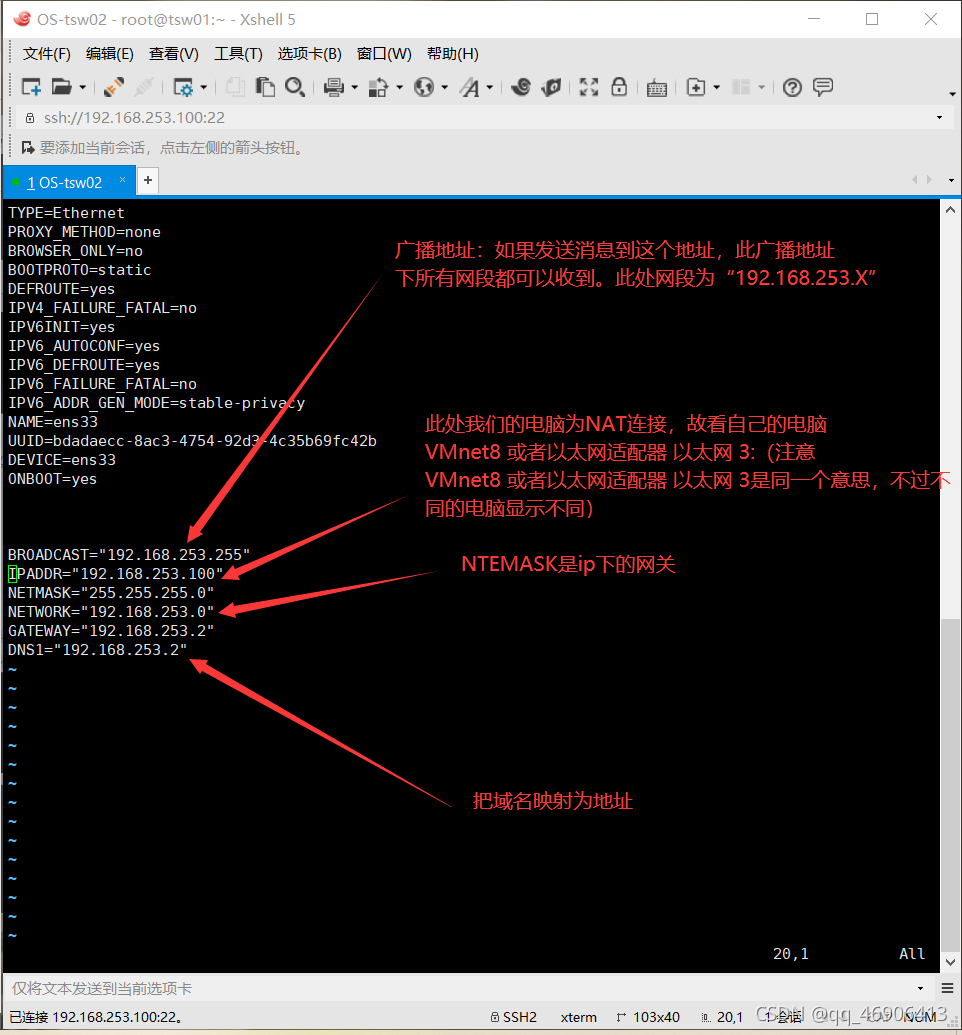The height and width of the screenshot is (1035, 962).
Task: Open the 编辑(E) menu
Action: 110,53
